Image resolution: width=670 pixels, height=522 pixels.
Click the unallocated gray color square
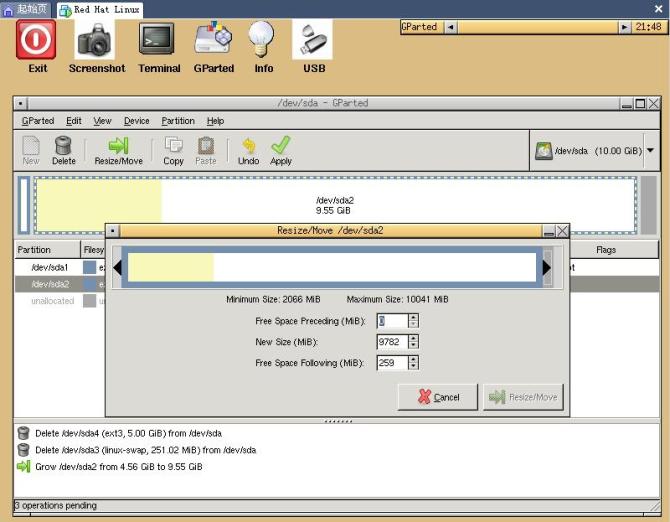pos(89,301)
